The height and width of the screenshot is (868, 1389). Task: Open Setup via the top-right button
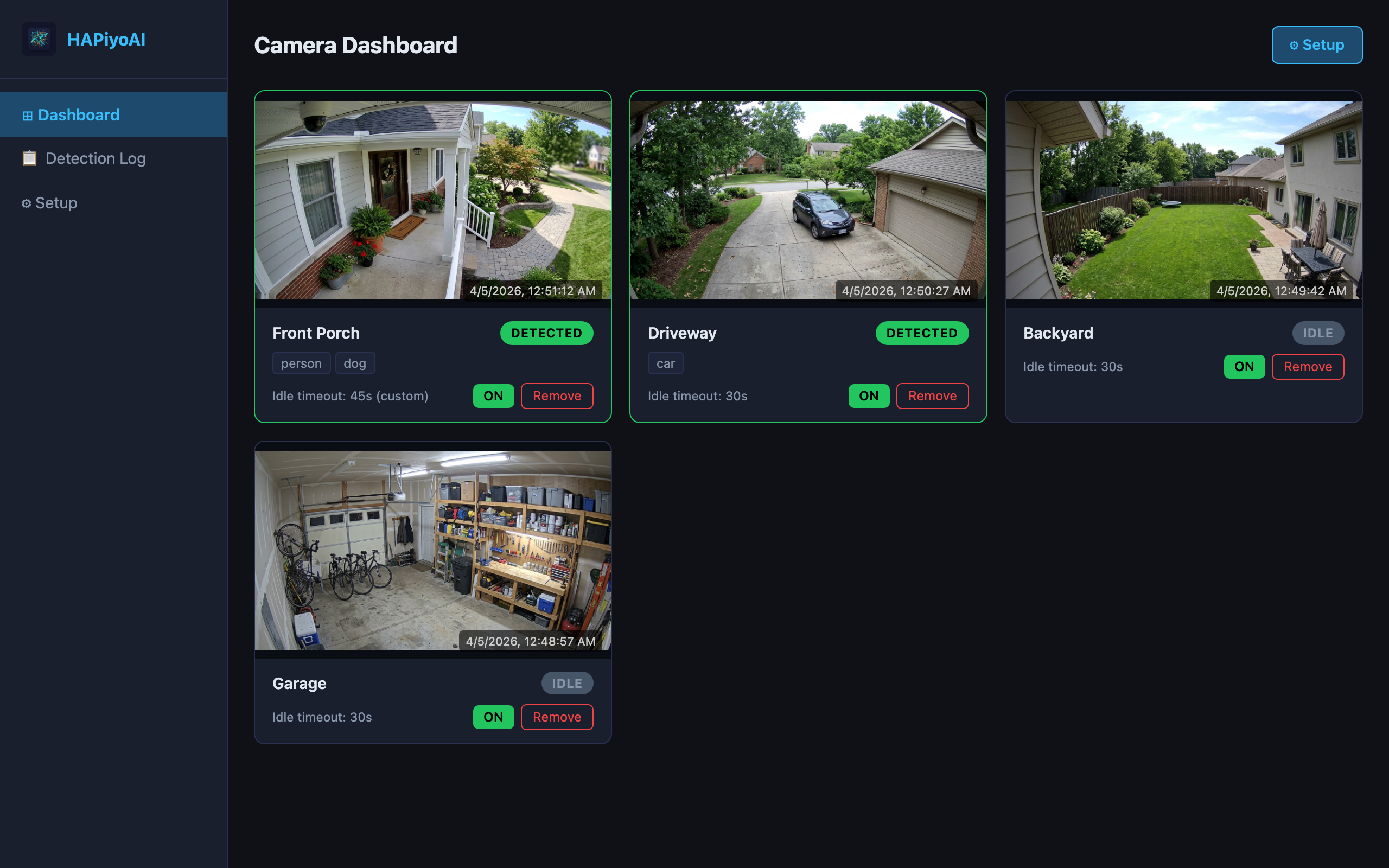[x=1317, y=45]
